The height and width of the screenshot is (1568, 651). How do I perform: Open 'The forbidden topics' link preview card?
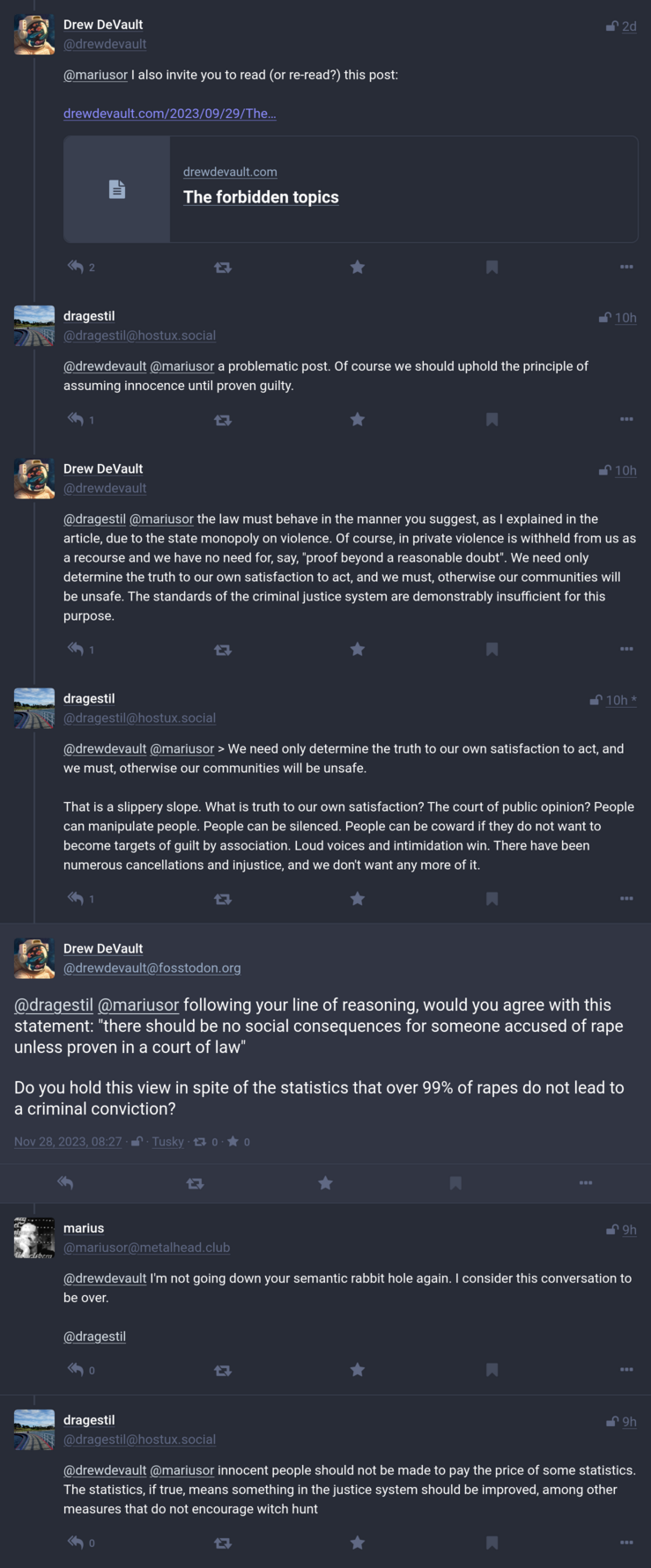coord(351,189)
